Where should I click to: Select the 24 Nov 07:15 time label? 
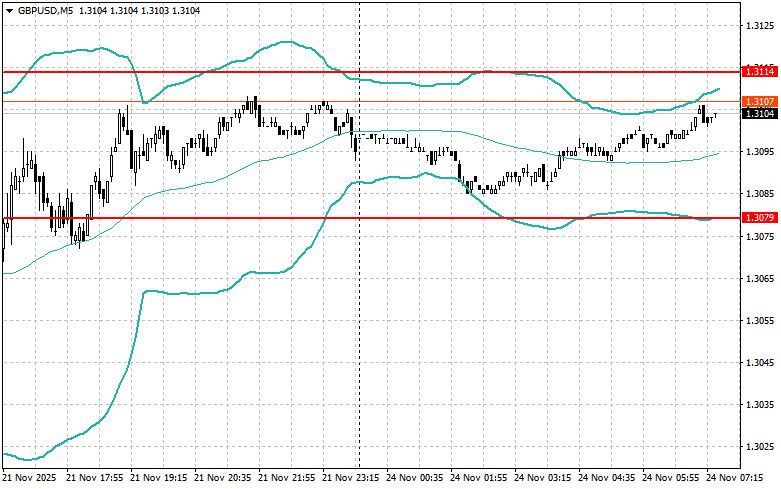coord(734,478)
